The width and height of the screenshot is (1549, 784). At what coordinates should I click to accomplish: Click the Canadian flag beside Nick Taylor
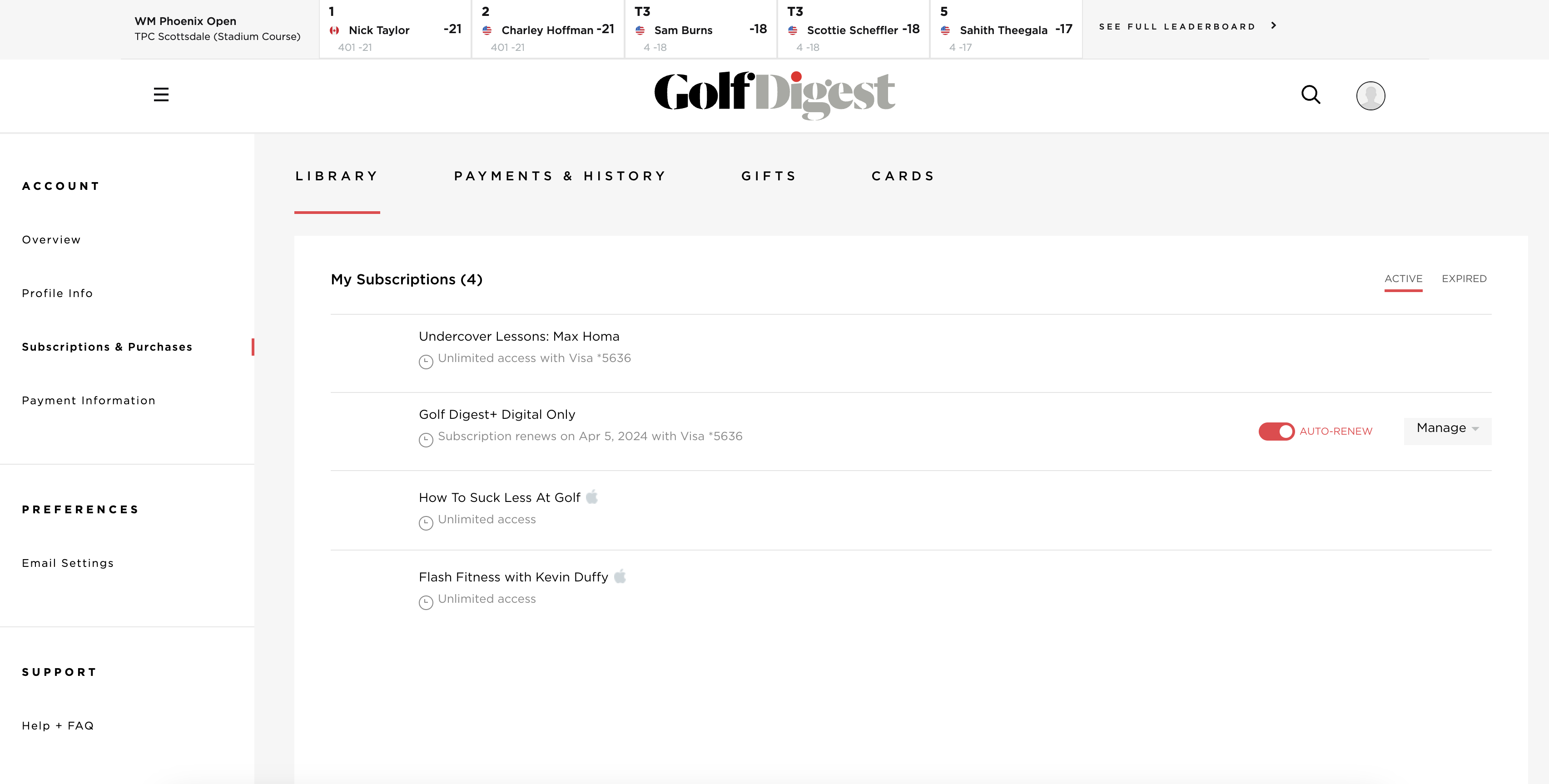334,30
